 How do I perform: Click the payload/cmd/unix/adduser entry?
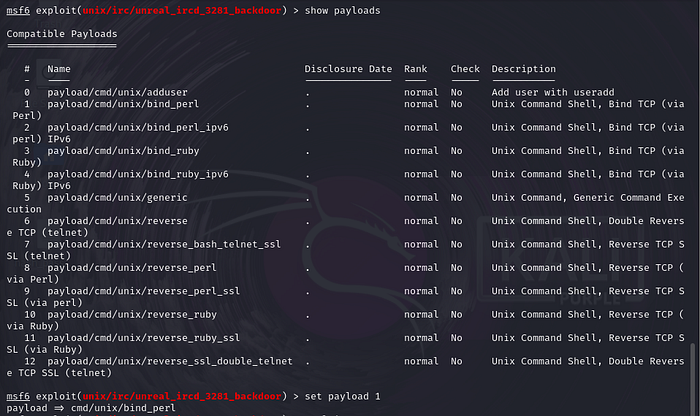(x=111, y=92)
